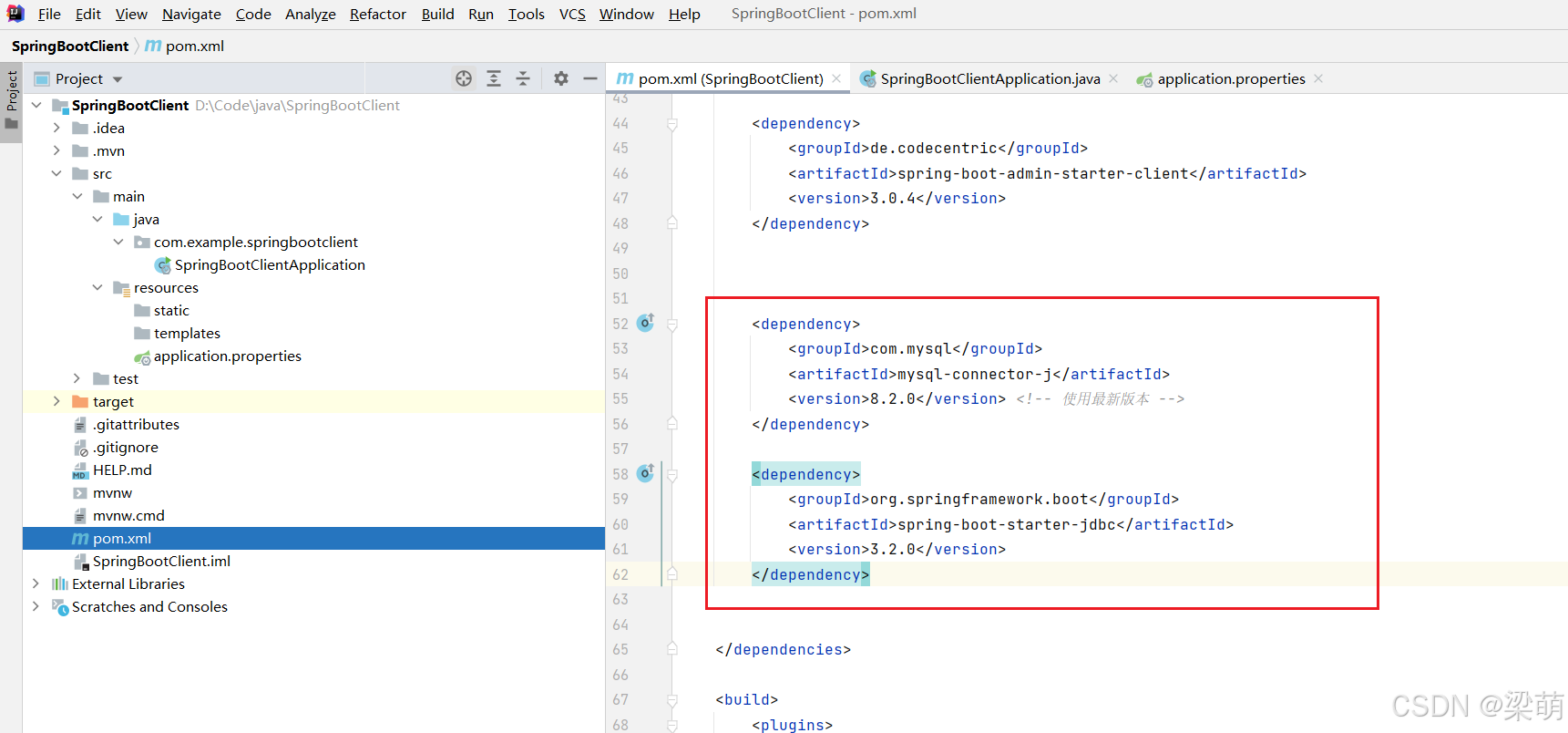Open the Refactor menu

378,15
